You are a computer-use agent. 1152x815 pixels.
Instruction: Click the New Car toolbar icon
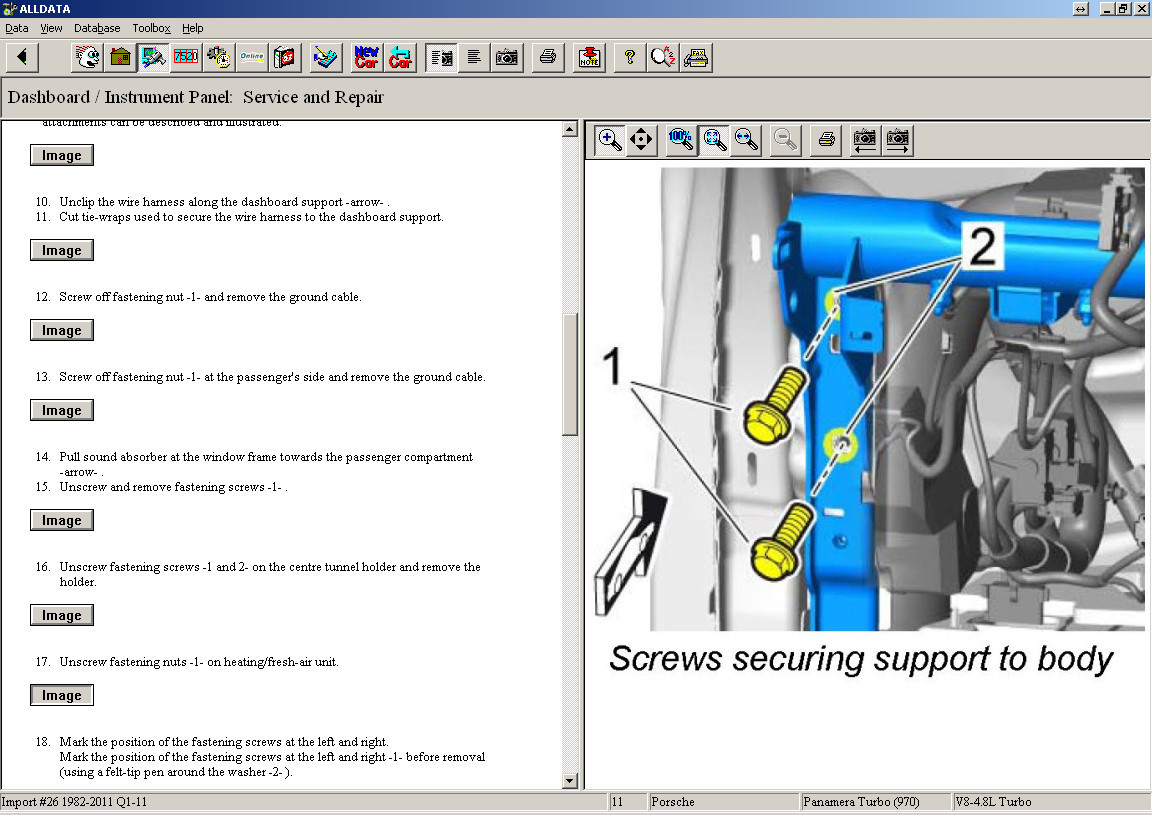click(x=367, y=58)
